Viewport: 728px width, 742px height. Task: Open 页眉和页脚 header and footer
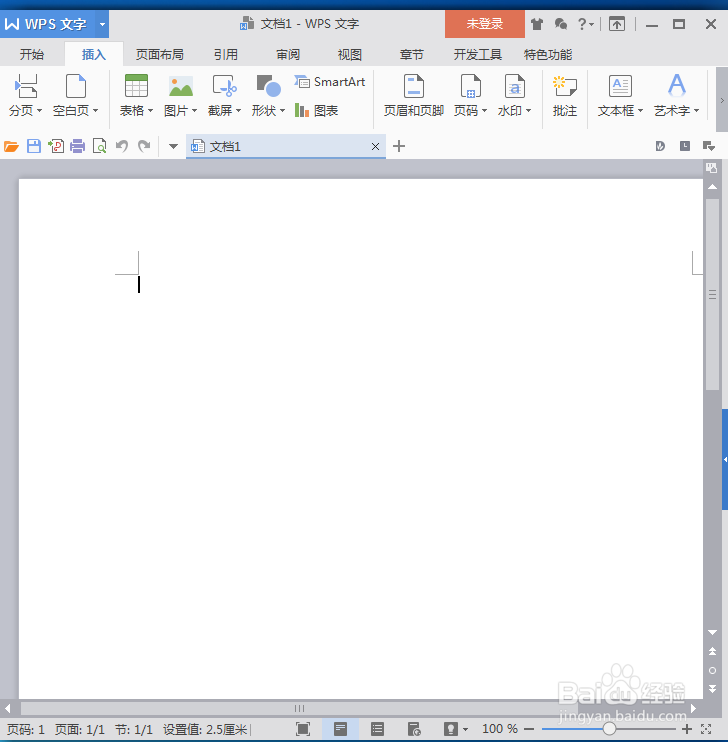click(x=414, y=96)
